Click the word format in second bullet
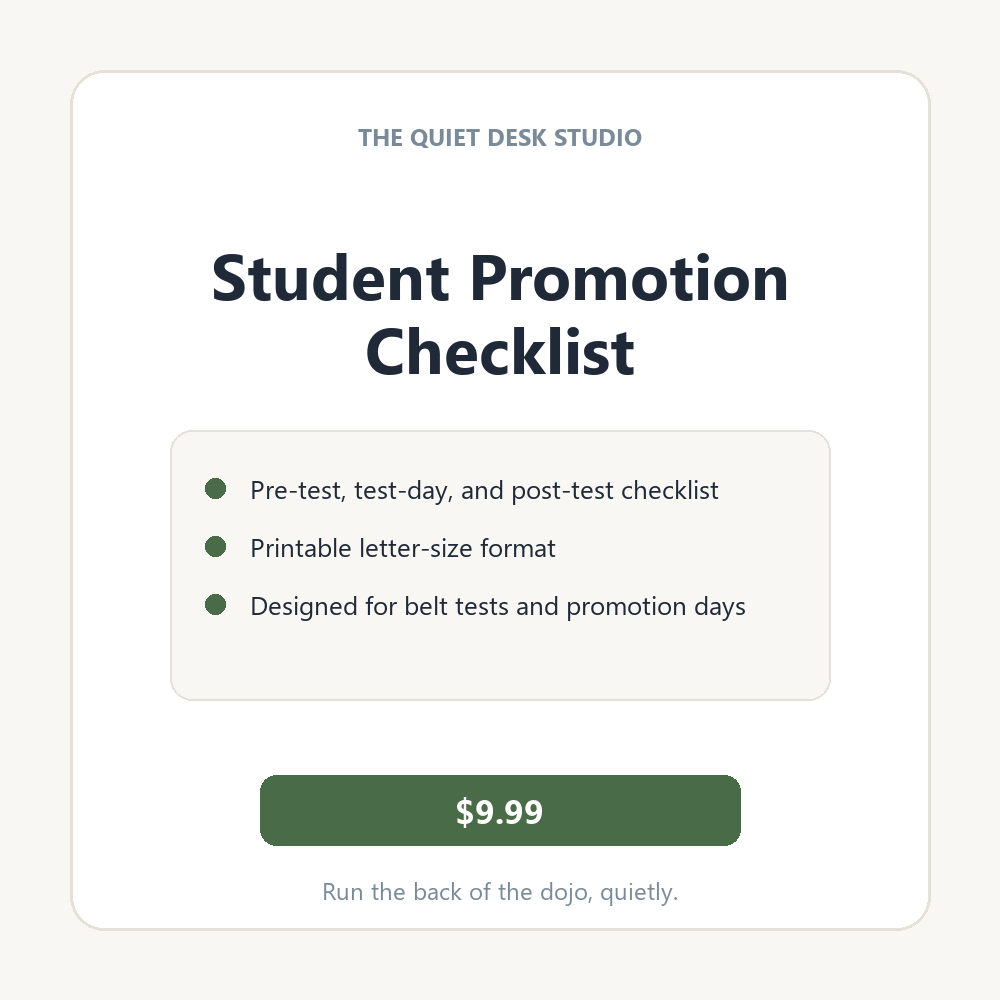This screenshot has height=1000, width=1000. [518, 548]
